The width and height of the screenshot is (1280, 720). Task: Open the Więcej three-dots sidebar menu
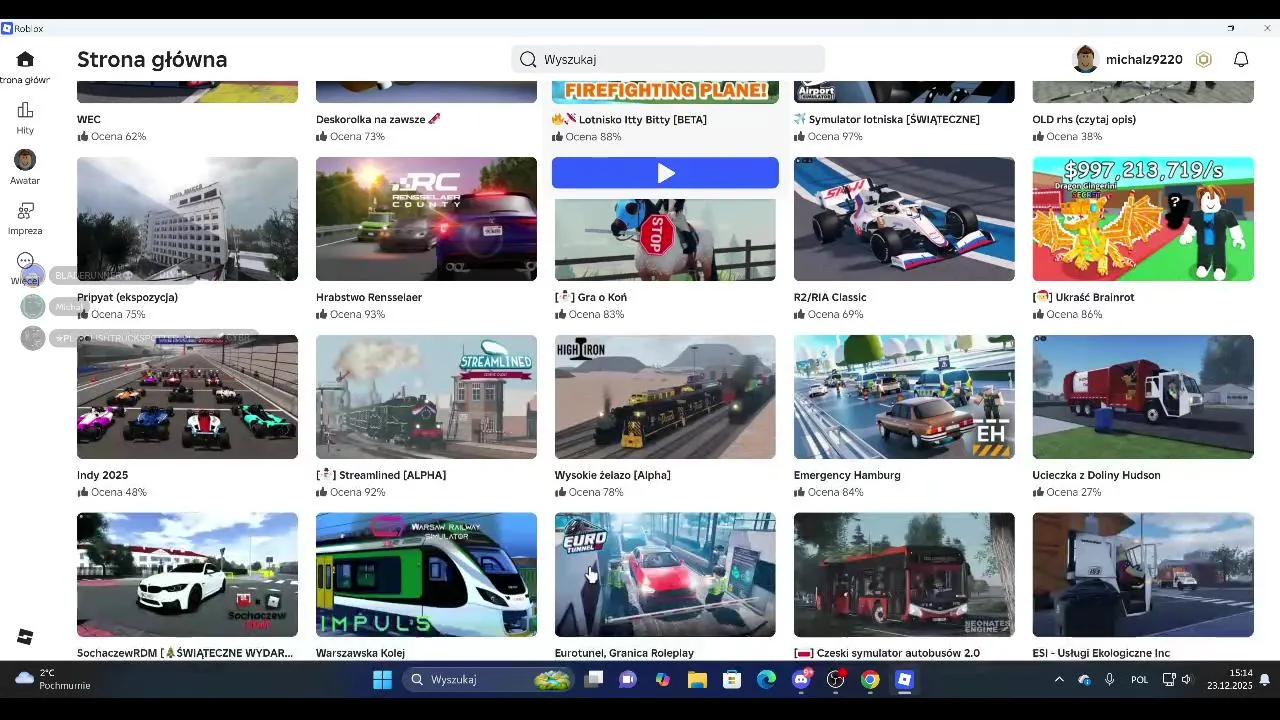point(25,261)
